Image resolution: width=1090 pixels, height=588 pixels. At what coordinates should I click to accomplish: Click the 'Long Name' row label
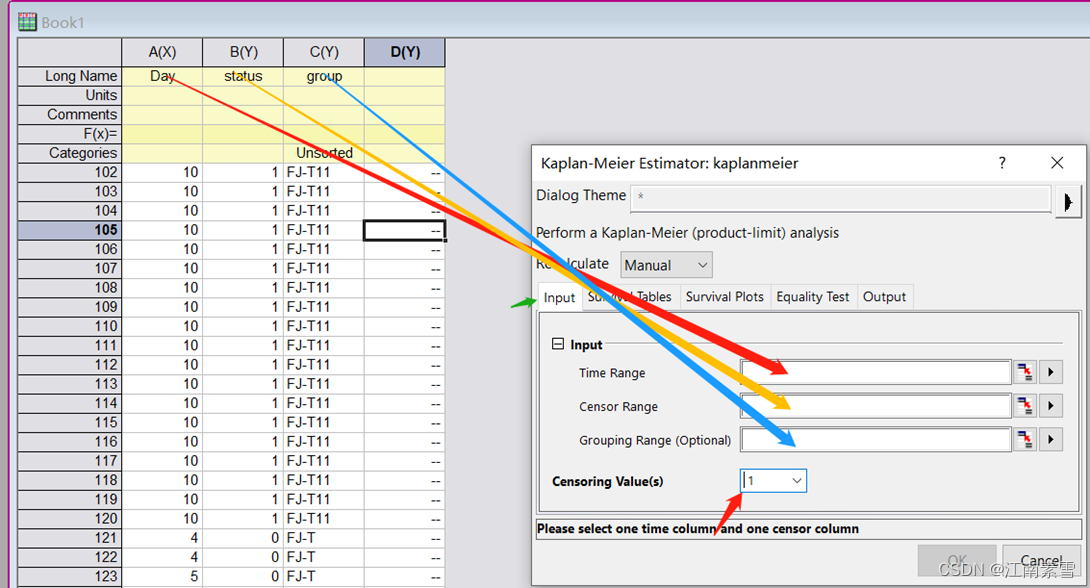tap(70, 76)
